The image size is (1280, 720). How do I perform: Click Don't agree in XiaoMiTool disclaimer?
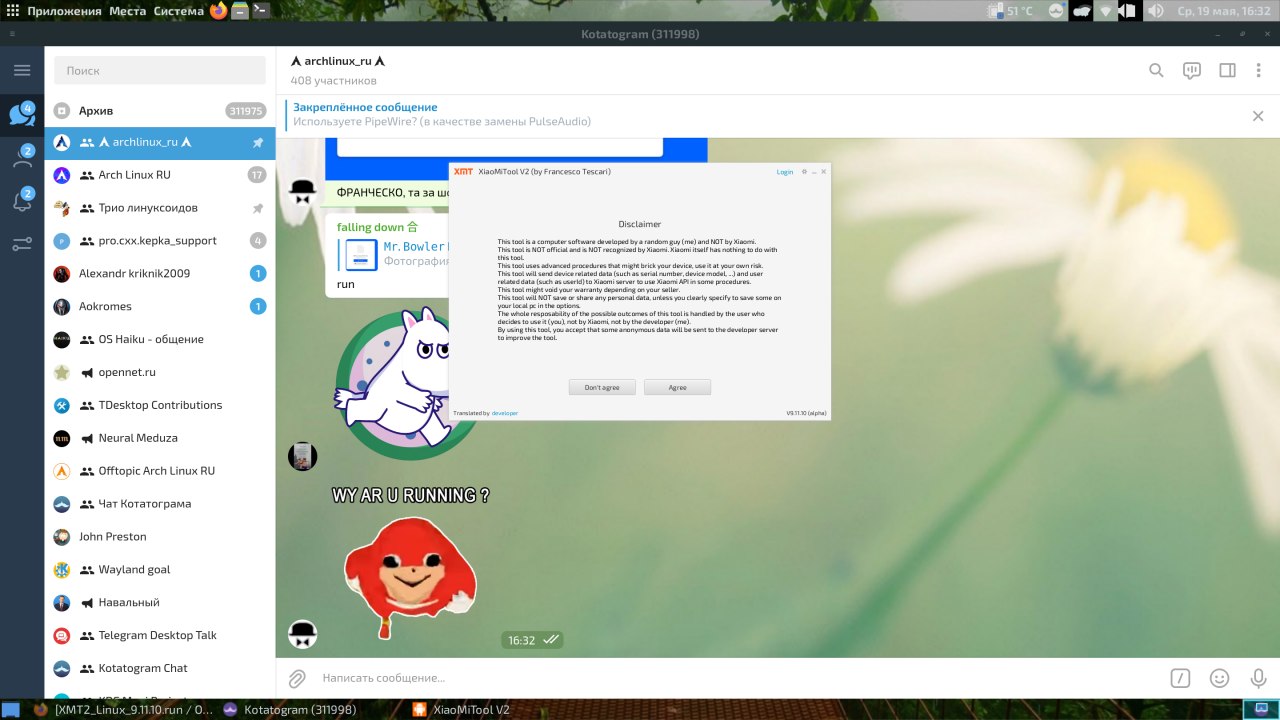point(602,387)
